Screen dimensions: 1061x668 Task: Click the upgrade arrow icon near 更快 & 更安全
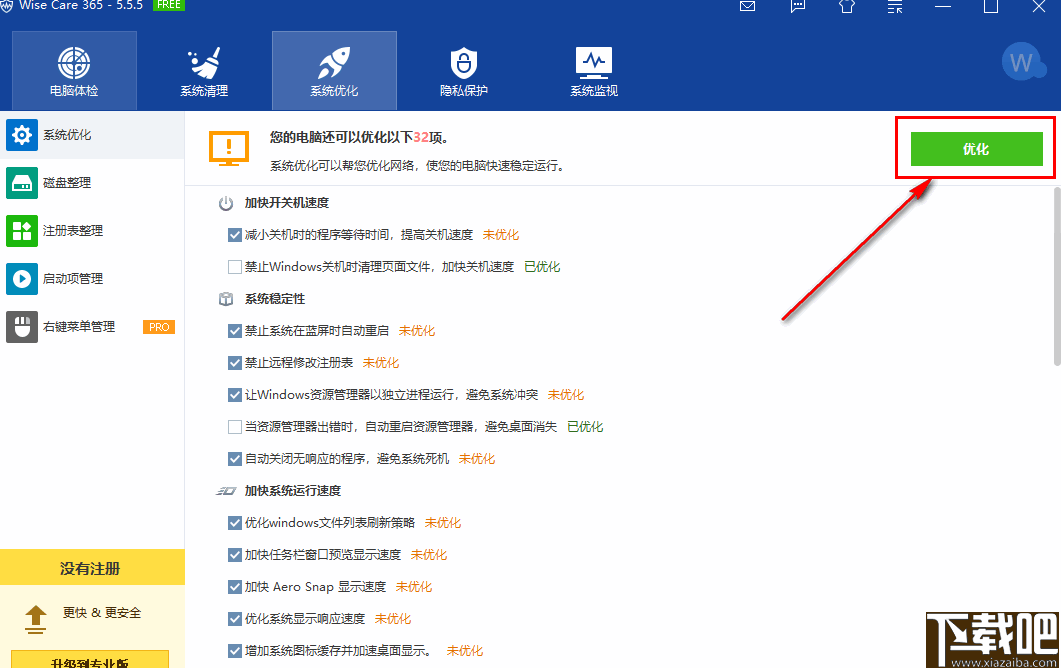[x=36, y=619]
